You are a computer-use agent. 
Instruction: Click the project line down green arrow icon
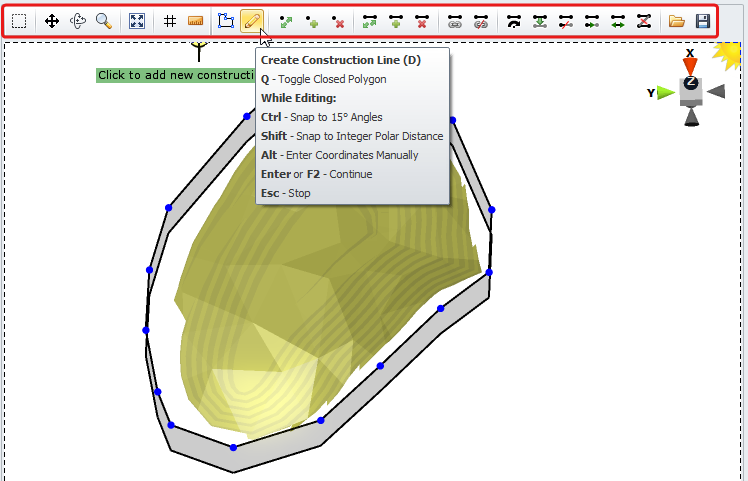540,21
